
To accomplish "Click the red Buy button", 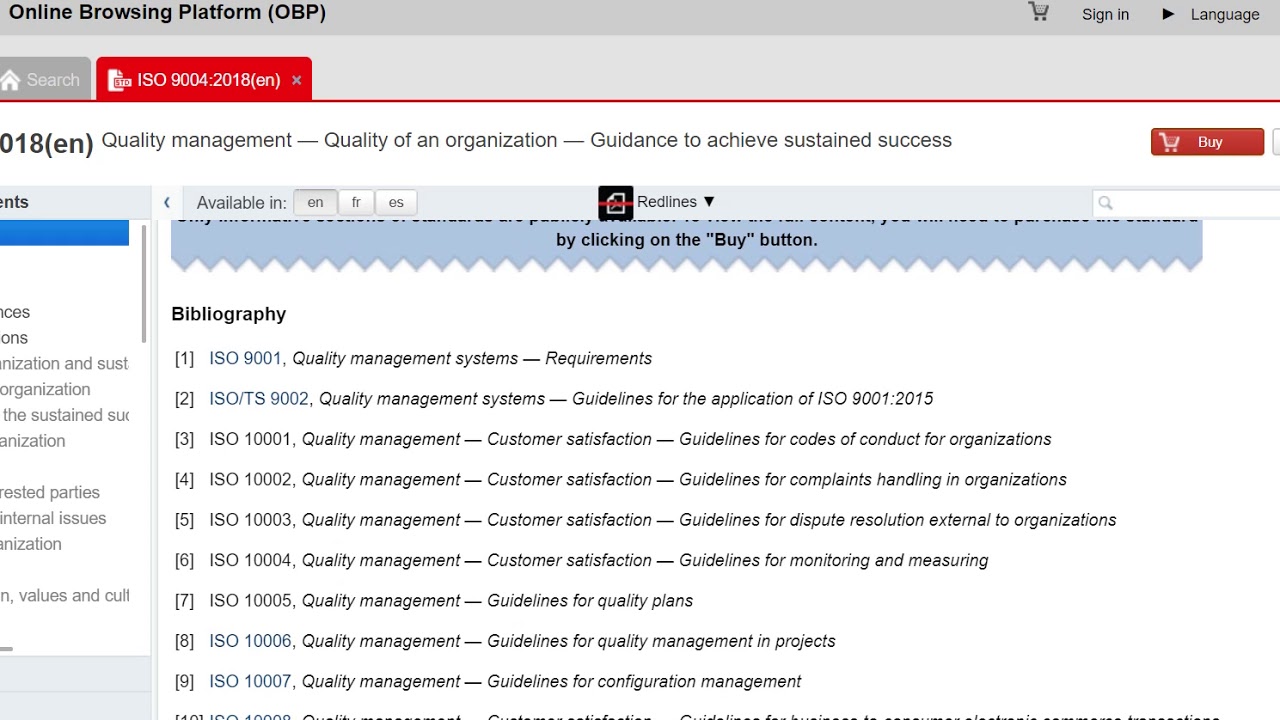I will click(1207, 142).
